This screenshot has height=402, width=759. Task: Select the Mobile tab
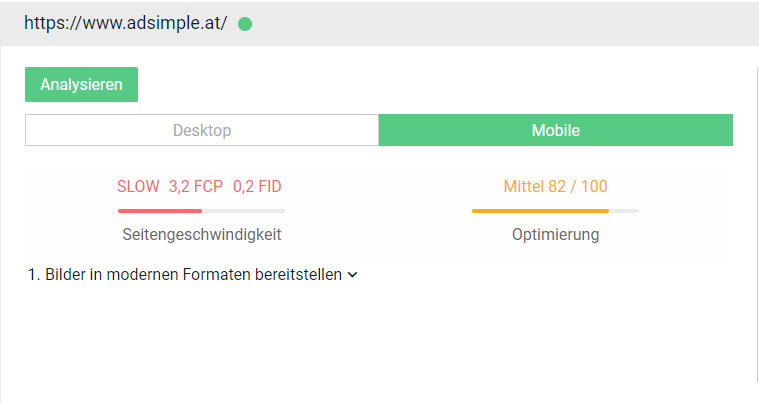(x=555, y=130)
